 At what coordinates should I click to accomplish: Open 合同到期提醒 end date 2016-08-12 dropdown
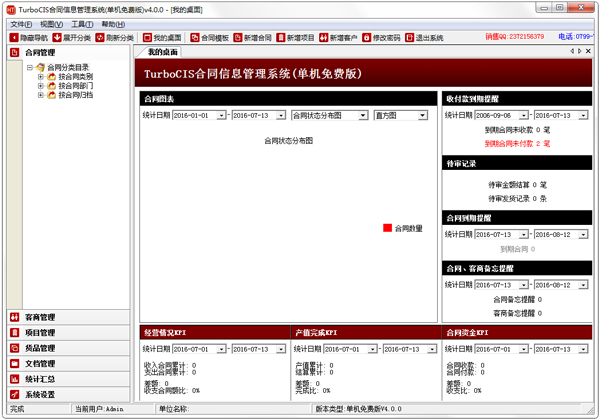click(583, 234)
